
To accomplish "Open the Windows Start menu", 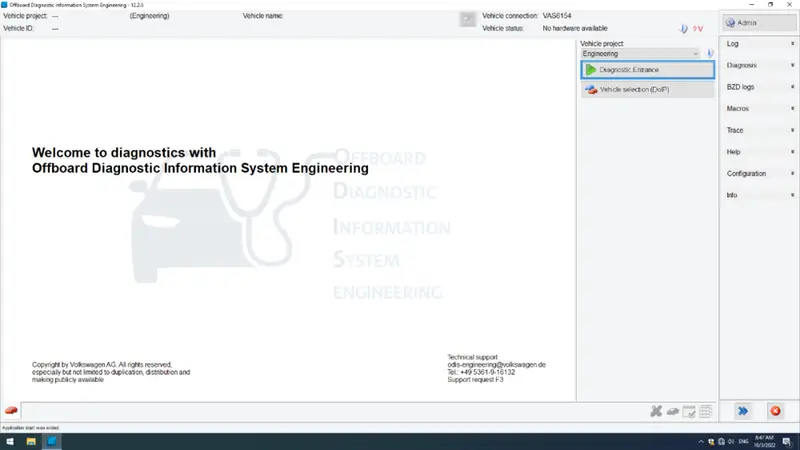I will coord(10,441).
